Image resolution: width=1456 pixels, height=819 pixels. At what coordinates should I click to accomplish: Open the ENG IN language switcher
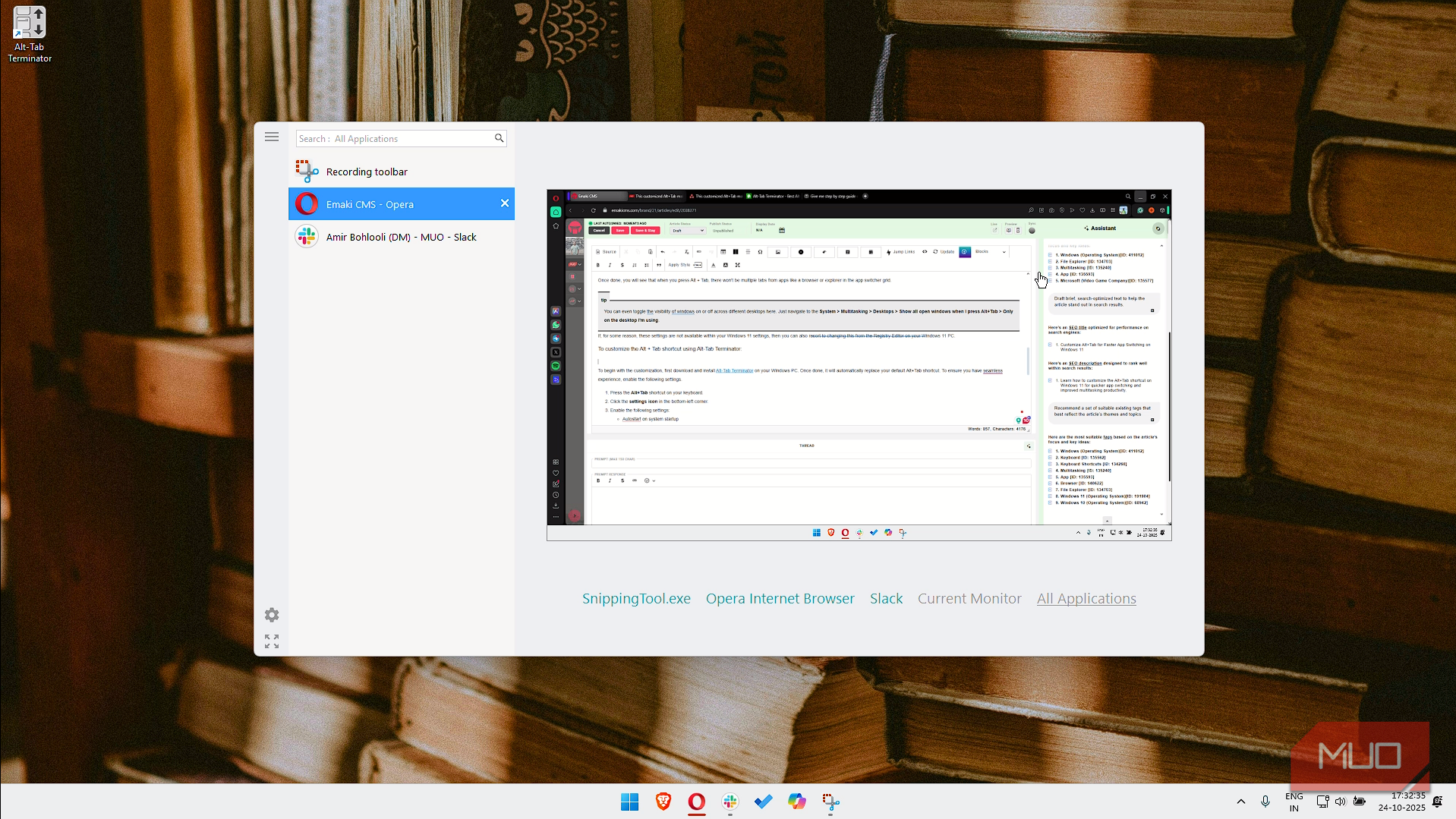1294,802
